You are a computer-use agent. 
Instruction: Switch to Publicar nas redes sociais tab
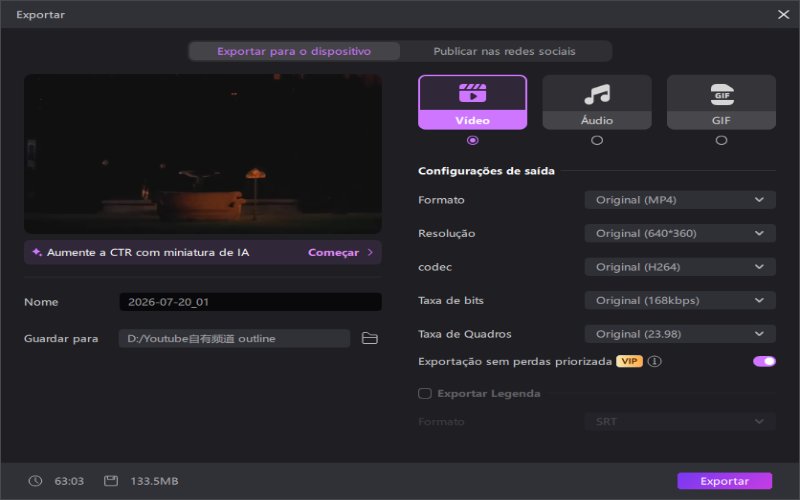tap(505, 51)
